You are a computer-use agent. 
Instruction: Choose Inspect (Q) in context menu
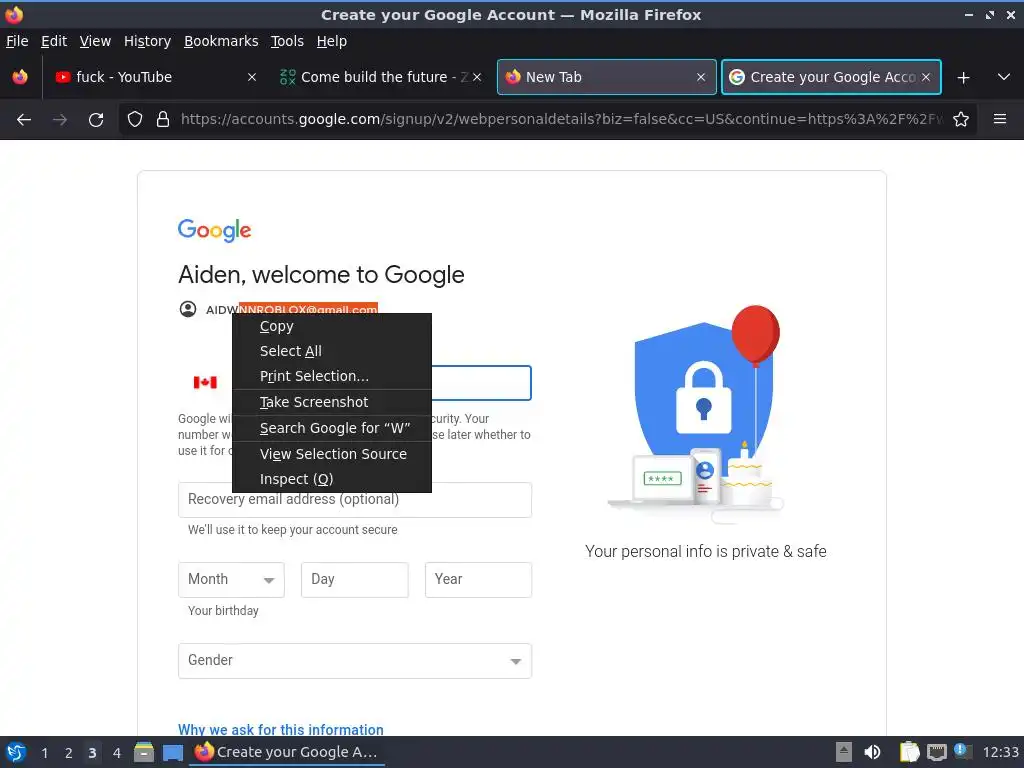coord(332,479)
